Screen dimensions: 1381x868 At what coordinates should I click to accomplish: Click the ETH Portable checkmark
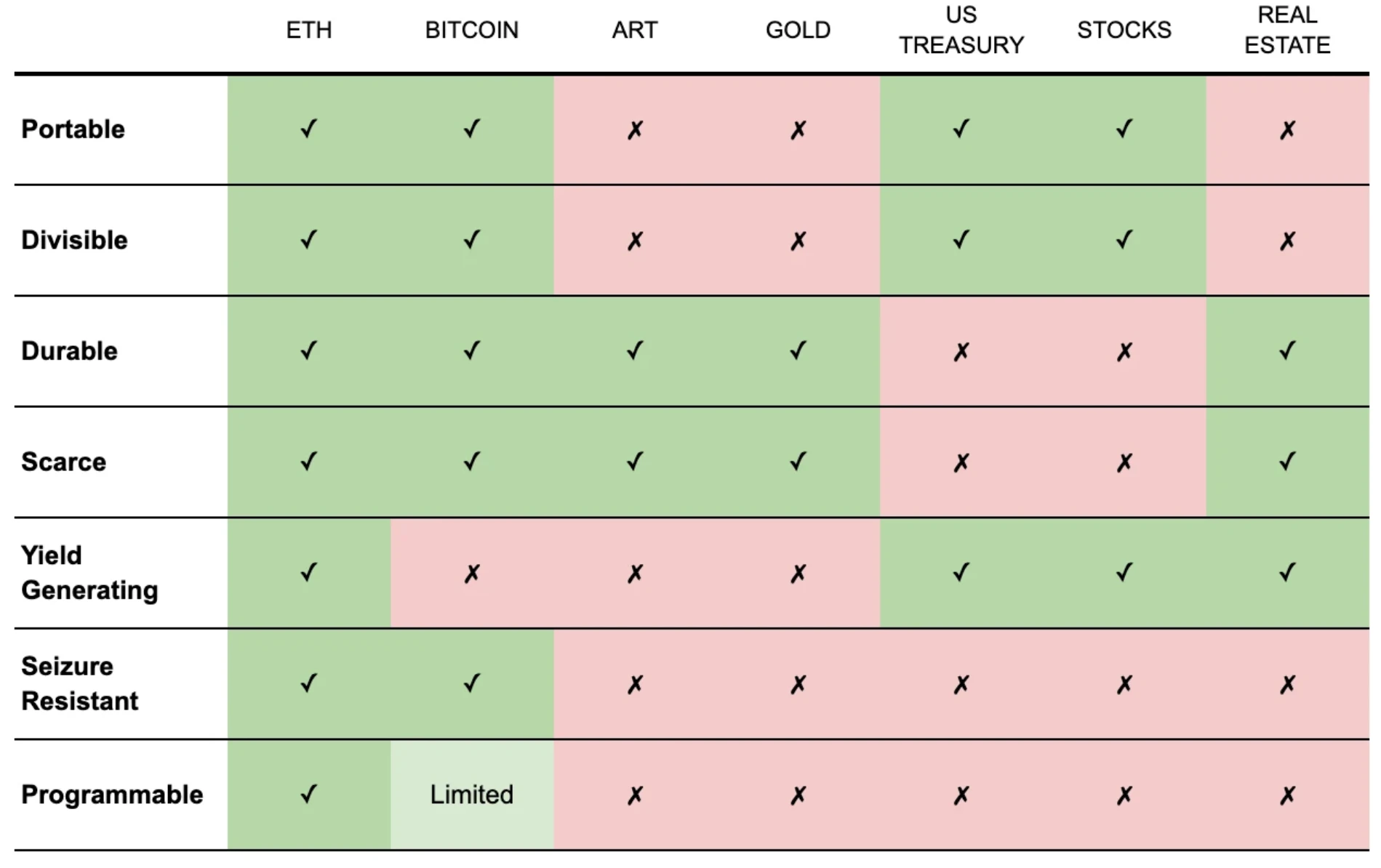[x=308, y=129]
